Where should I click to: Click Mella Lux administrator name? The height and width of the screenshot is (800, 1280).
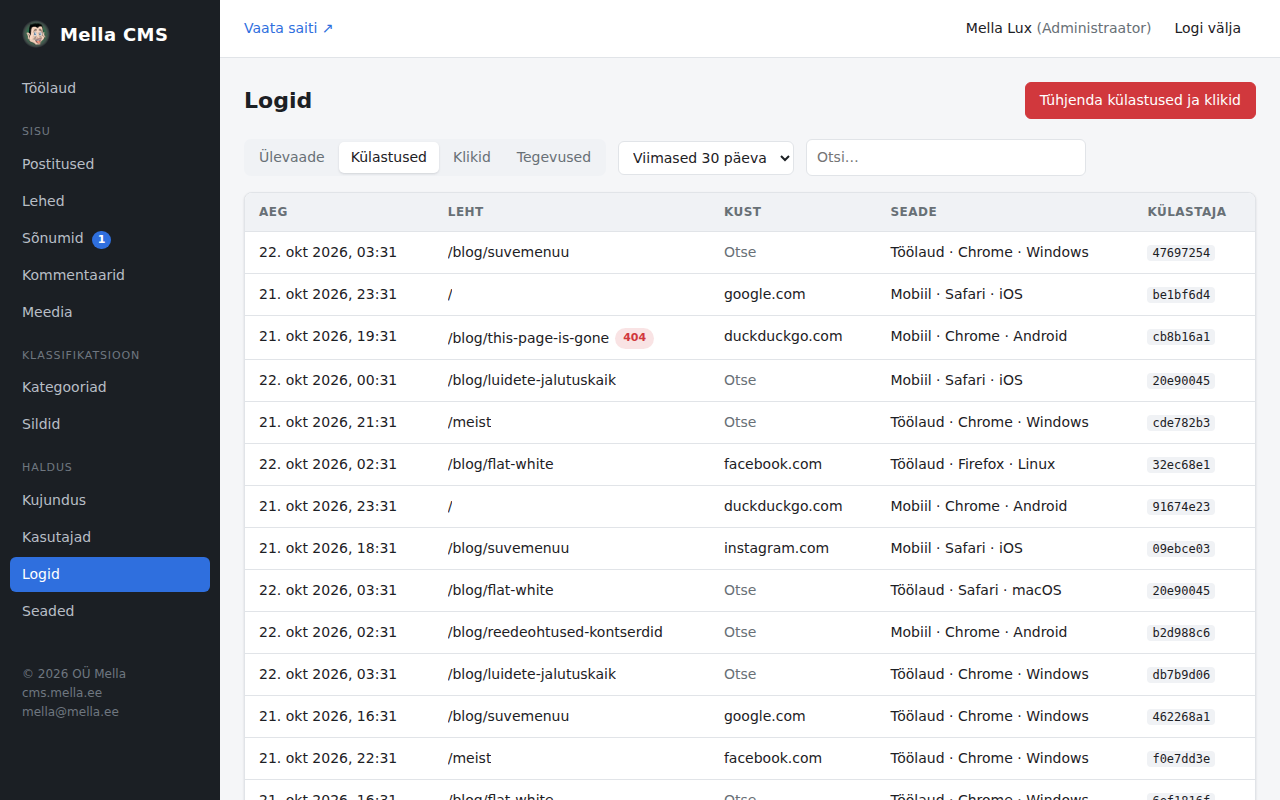(998, 28)
